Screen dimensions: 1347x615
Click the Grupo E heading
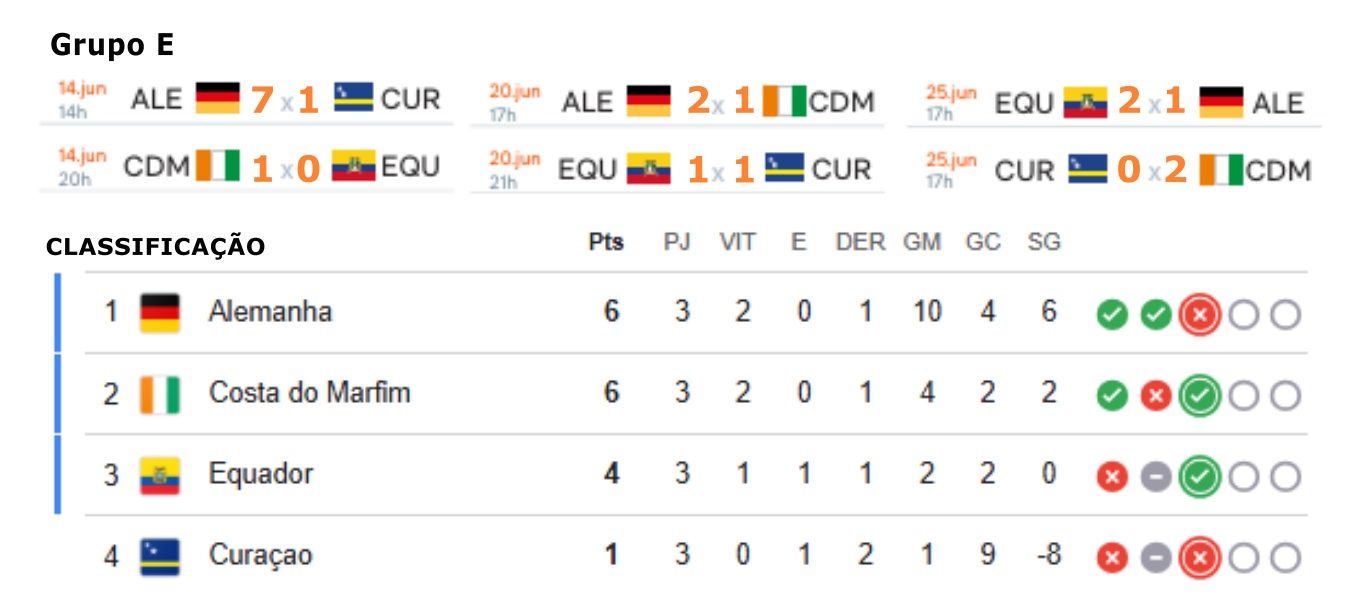(112, 45)
